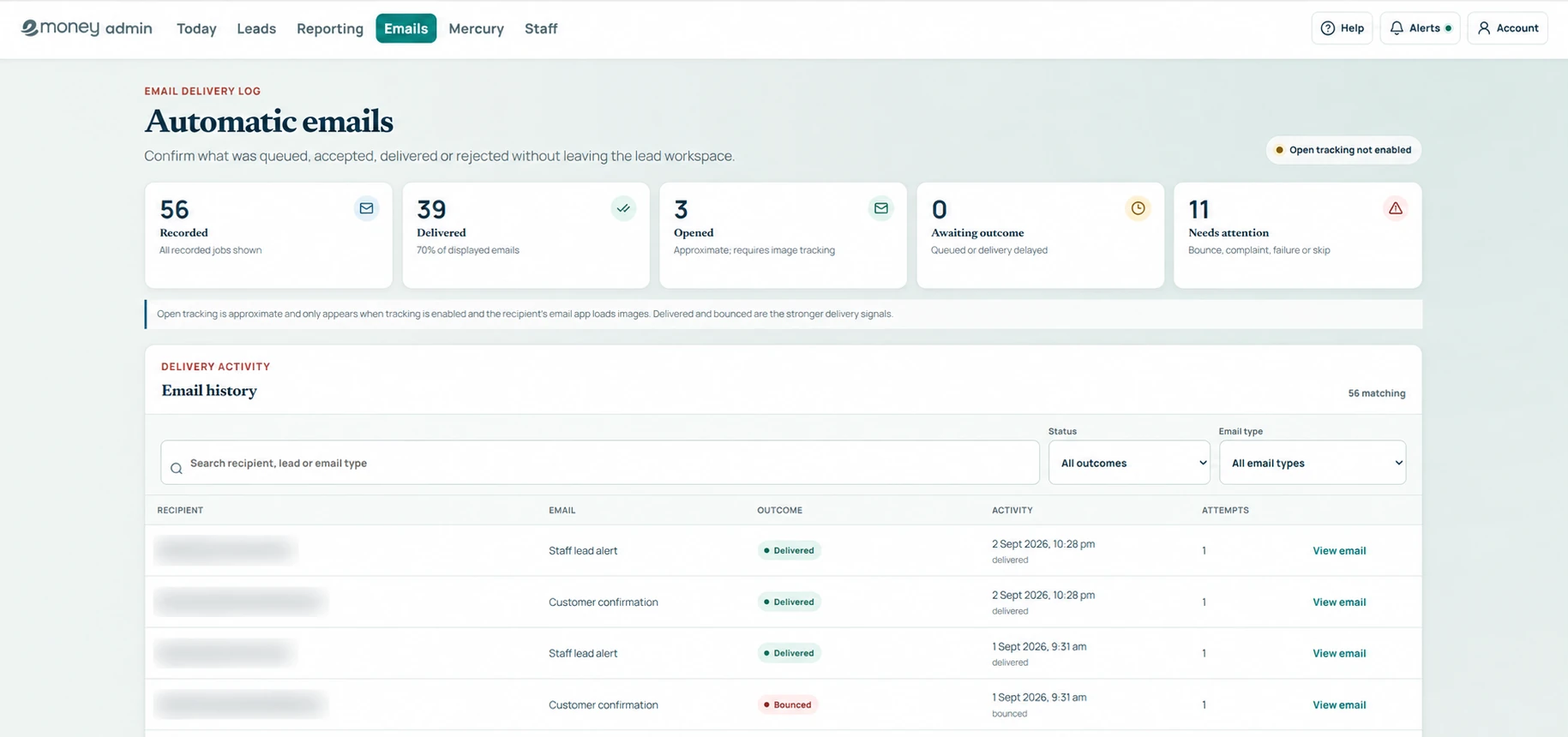Click the Help question mark button
Viewport: 1568px width, 737px height.
(x=1342, y=28)
